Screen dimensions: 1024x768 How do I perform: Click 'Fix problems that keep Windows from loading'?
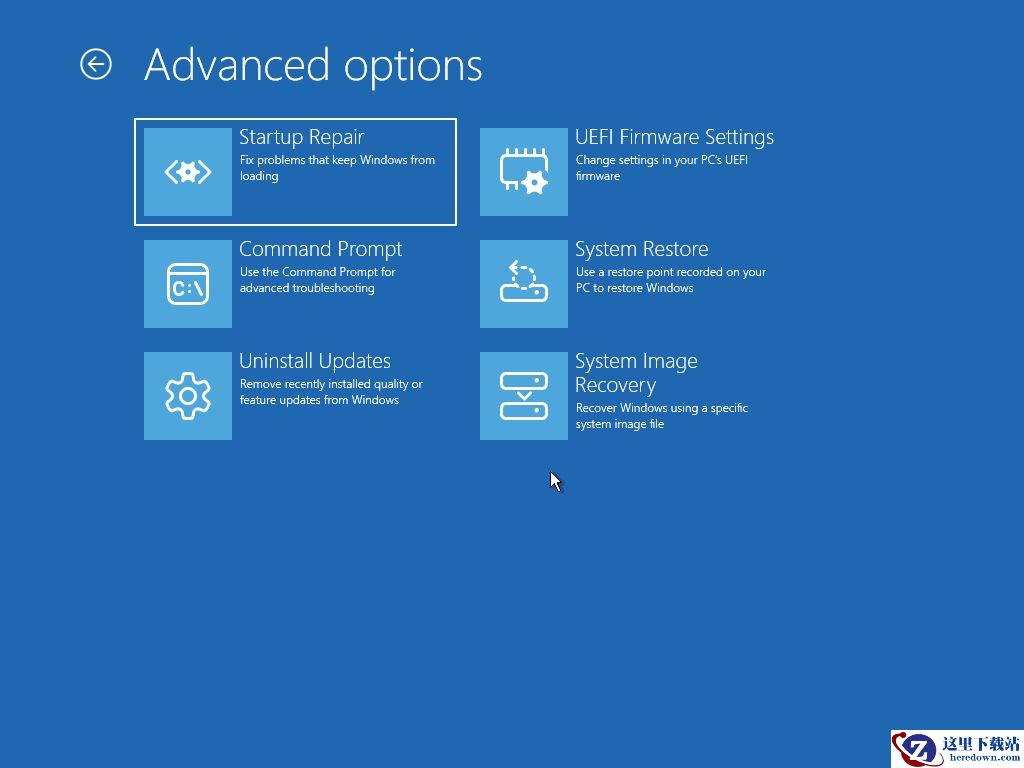click(337, 168)
